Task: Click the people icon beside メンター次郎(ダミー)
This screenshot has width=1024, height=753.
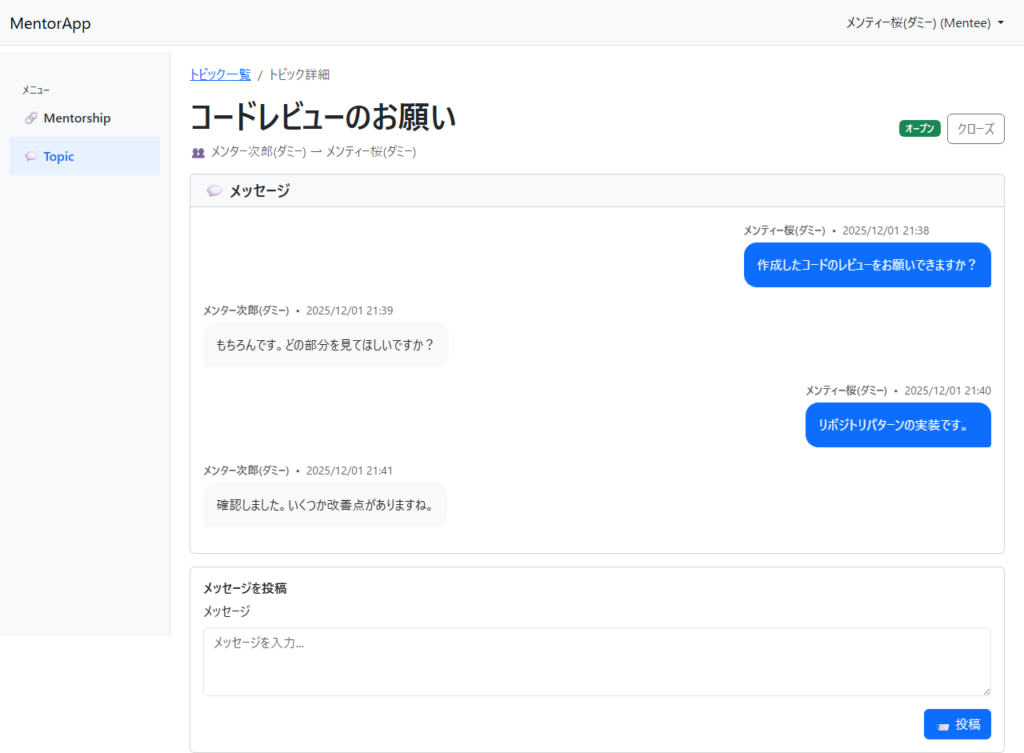Action: (x=198, y=152)
